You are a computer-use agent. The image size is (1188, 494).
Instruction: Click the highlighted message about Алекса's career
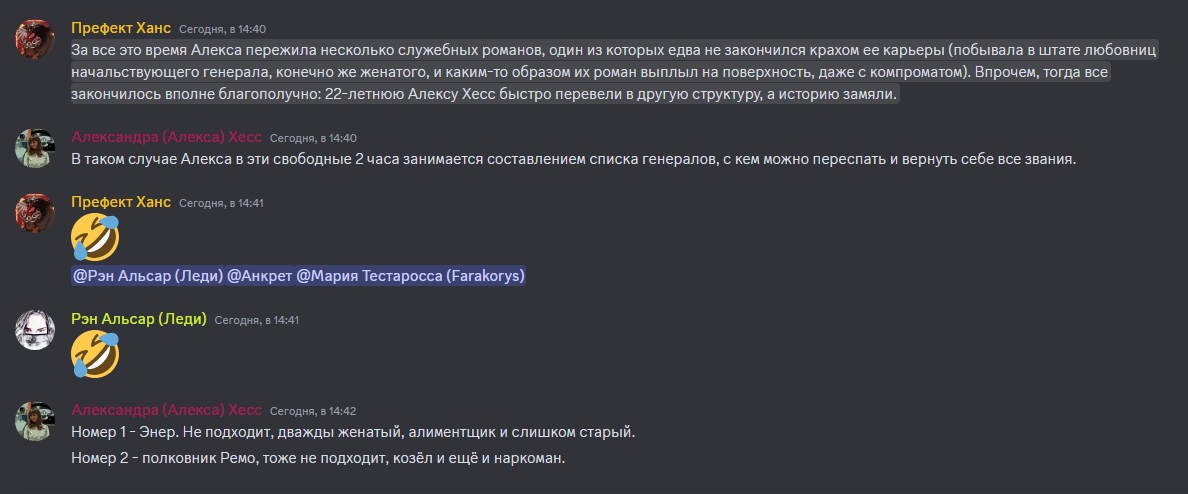pos(485,73)
